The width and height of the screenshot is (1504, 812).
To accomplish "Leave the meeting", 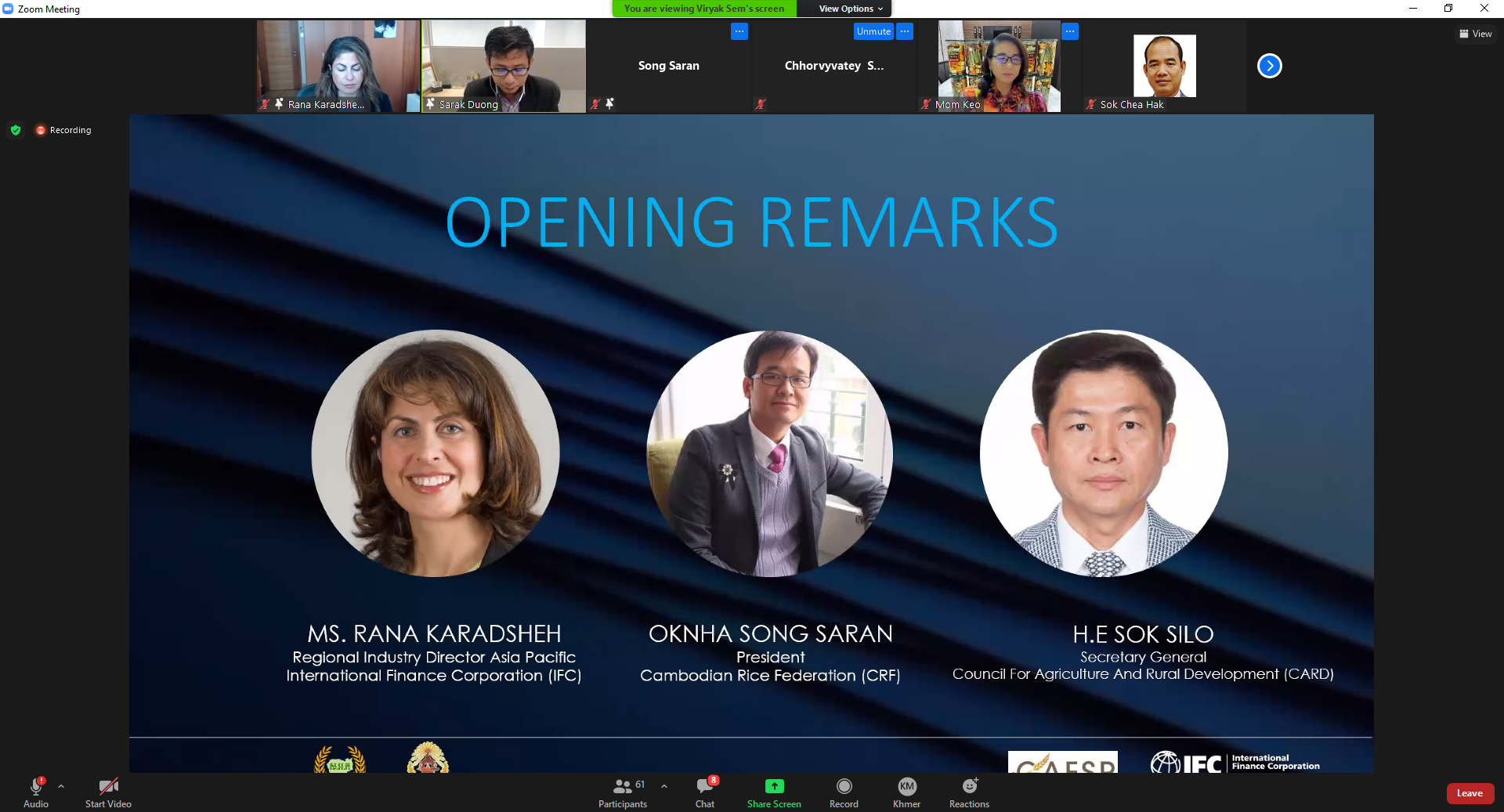I will [x=1470, y=793].
